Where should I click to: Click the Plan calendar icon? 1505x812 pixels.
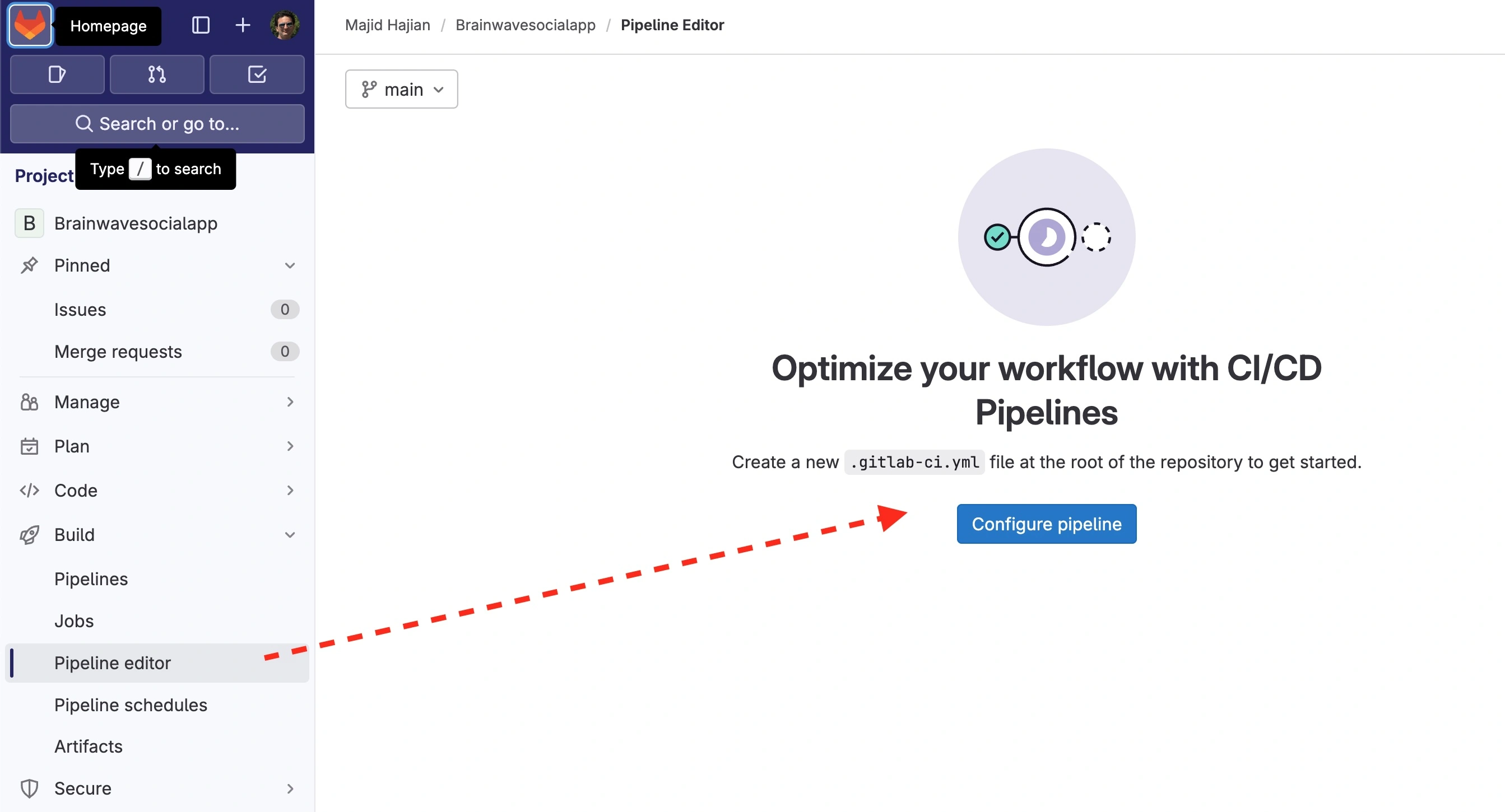tap(29, 446)
